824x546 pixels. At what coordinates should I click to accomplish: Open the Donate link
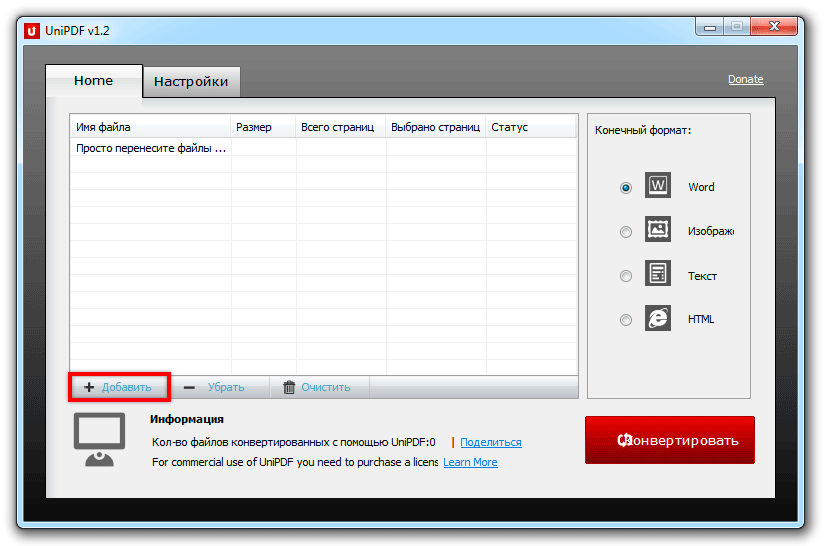[745, 79]
